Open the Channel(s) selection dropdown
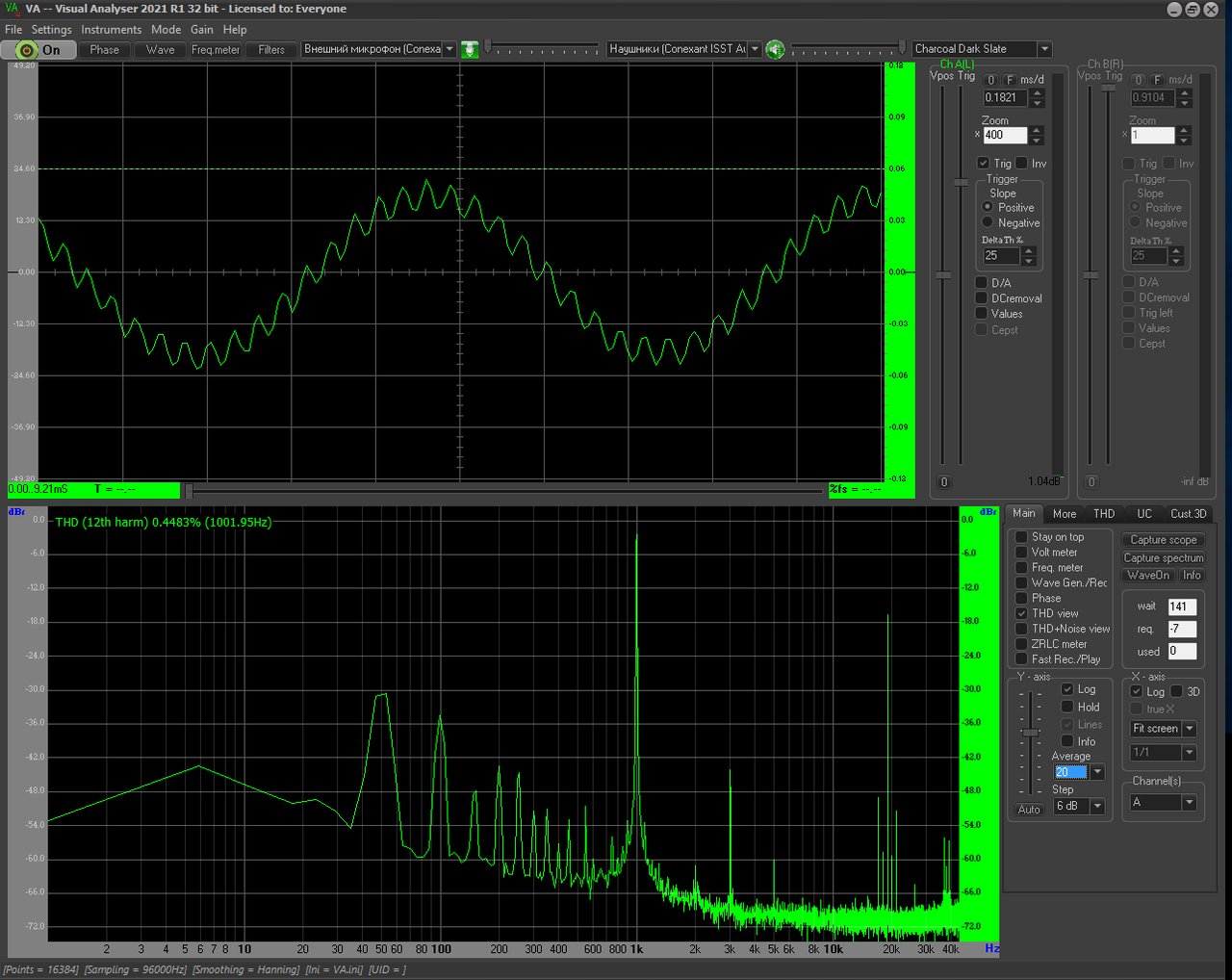 click(x=1190, y=802)
